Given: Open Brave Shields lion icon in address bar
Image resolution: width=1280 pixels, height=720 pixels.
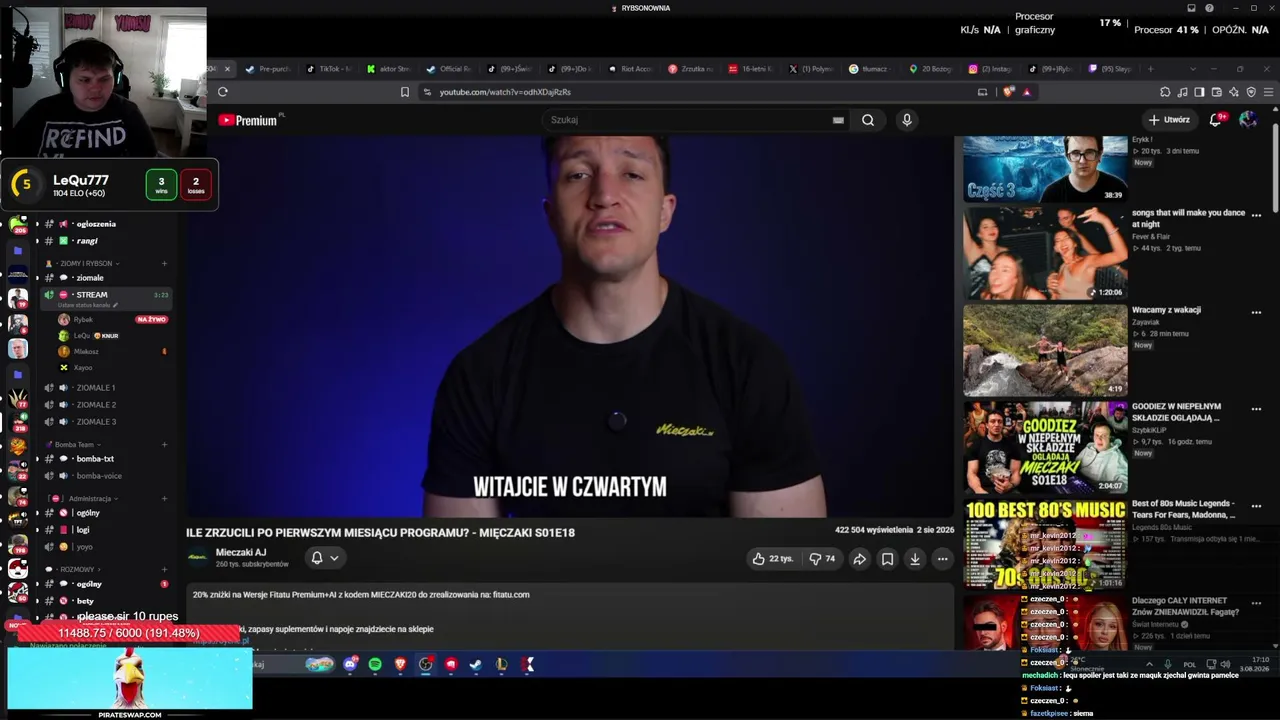Looking at the screenshot, I should click(x=1009, y=92).
